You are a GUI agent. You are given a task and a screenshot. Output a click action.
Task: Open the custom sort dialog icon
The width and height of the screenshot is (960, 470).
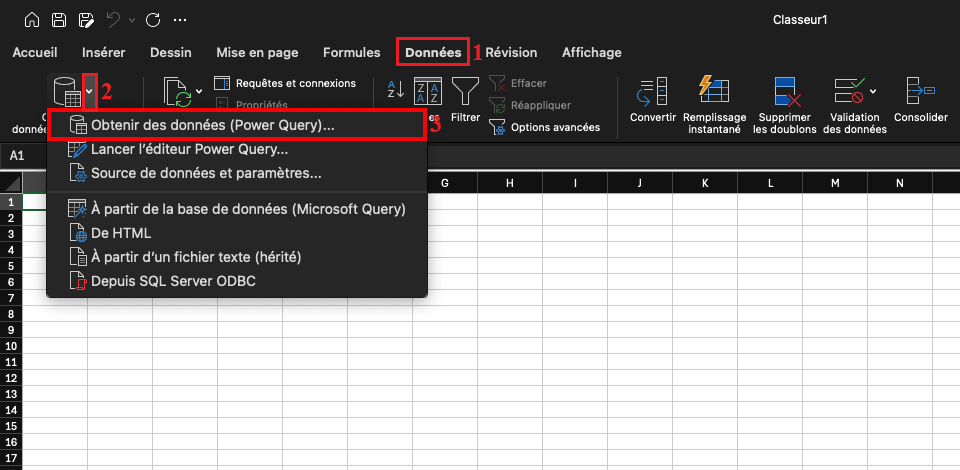coord(428,90)
